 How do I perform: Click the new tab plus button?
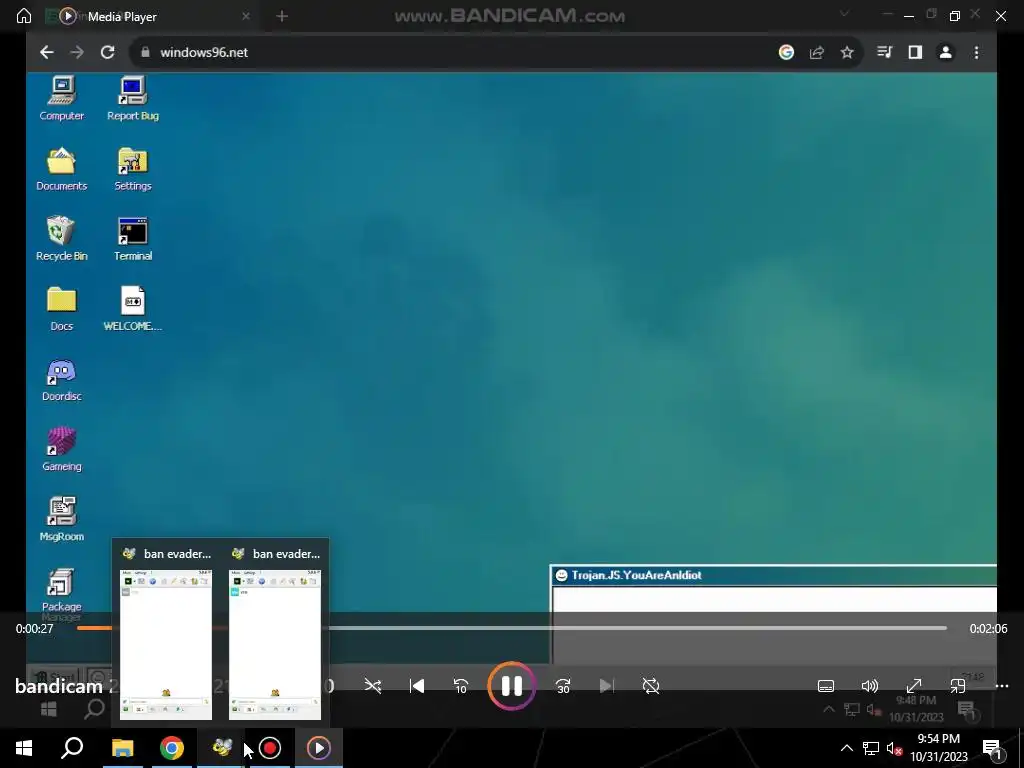[x=282, y=16]
